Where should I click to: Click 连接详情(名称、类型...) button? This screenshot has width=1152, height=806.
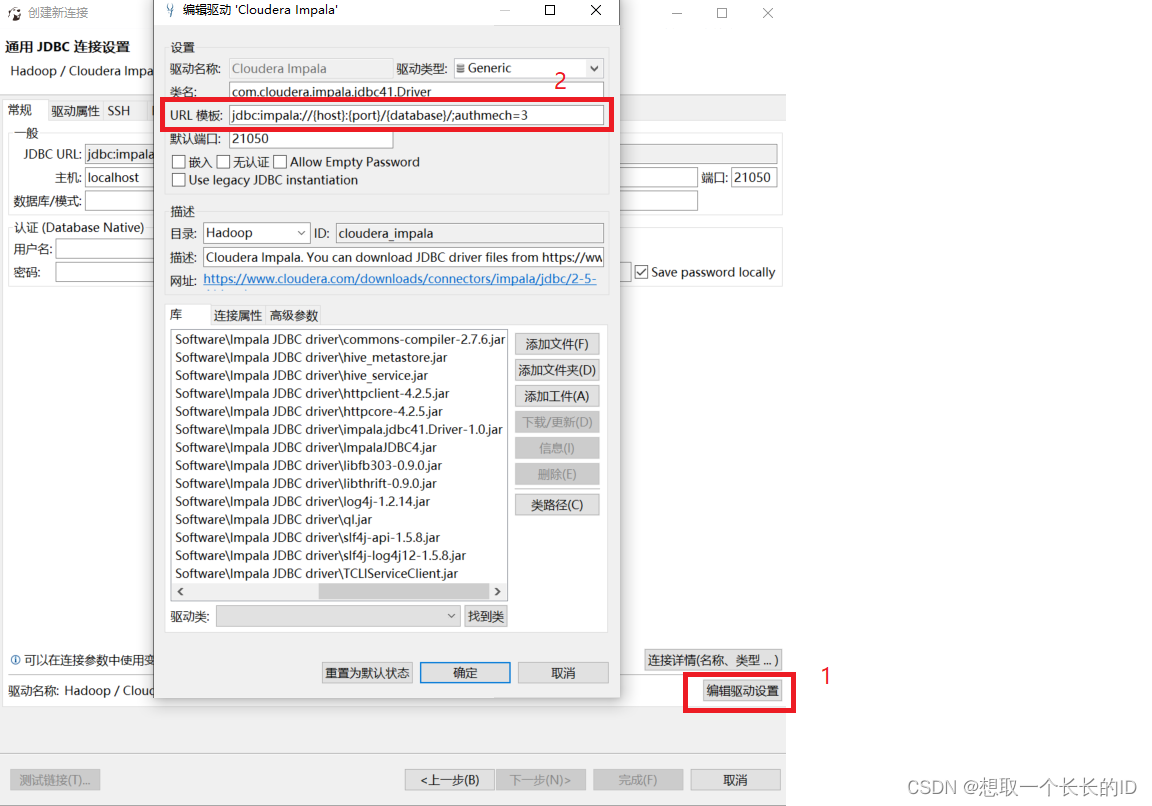tap(713, 660)
